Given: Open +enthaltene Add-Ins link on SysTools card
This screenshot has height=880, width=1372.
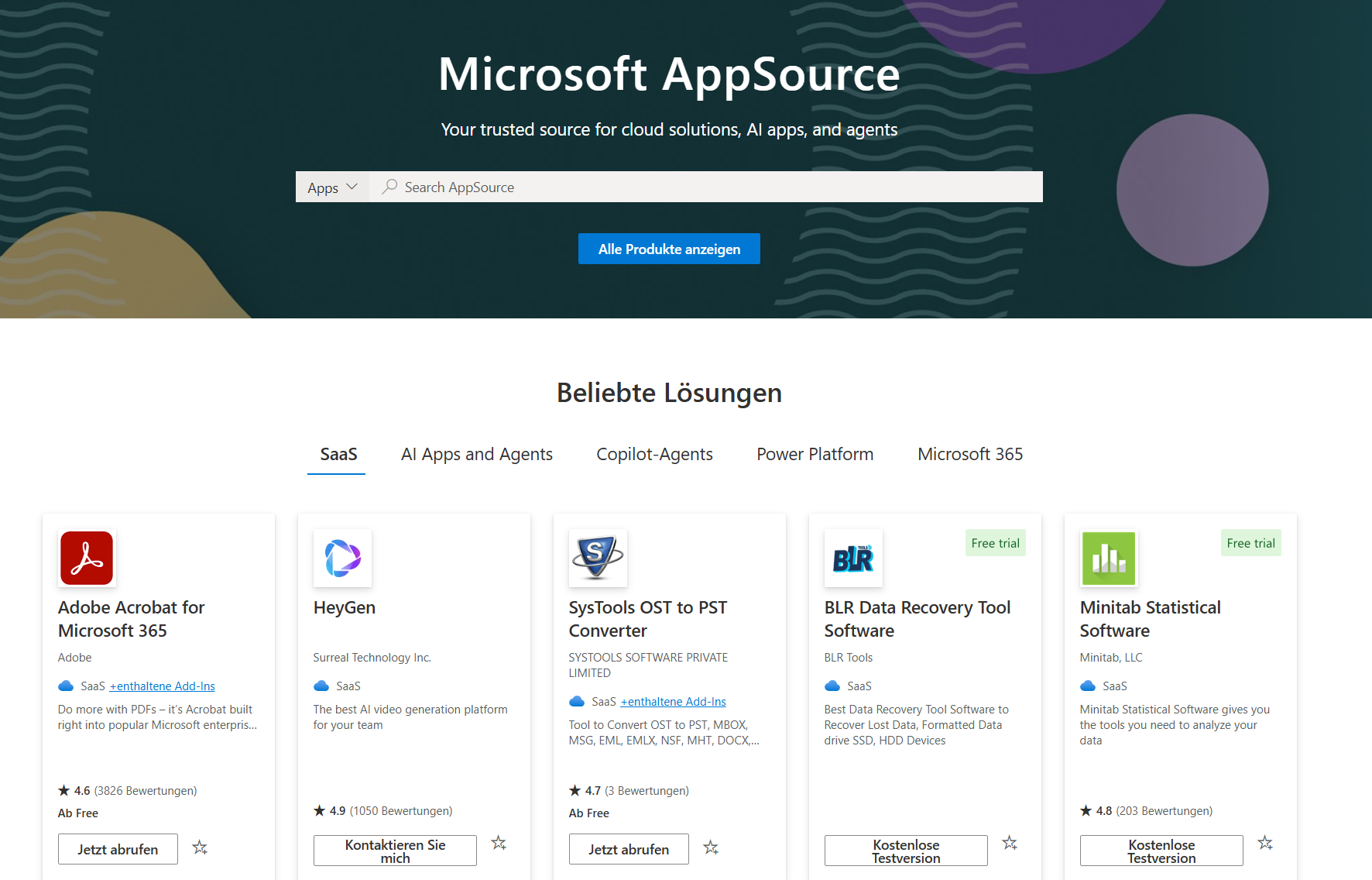Looking at the screenshot, I should 674,702.
